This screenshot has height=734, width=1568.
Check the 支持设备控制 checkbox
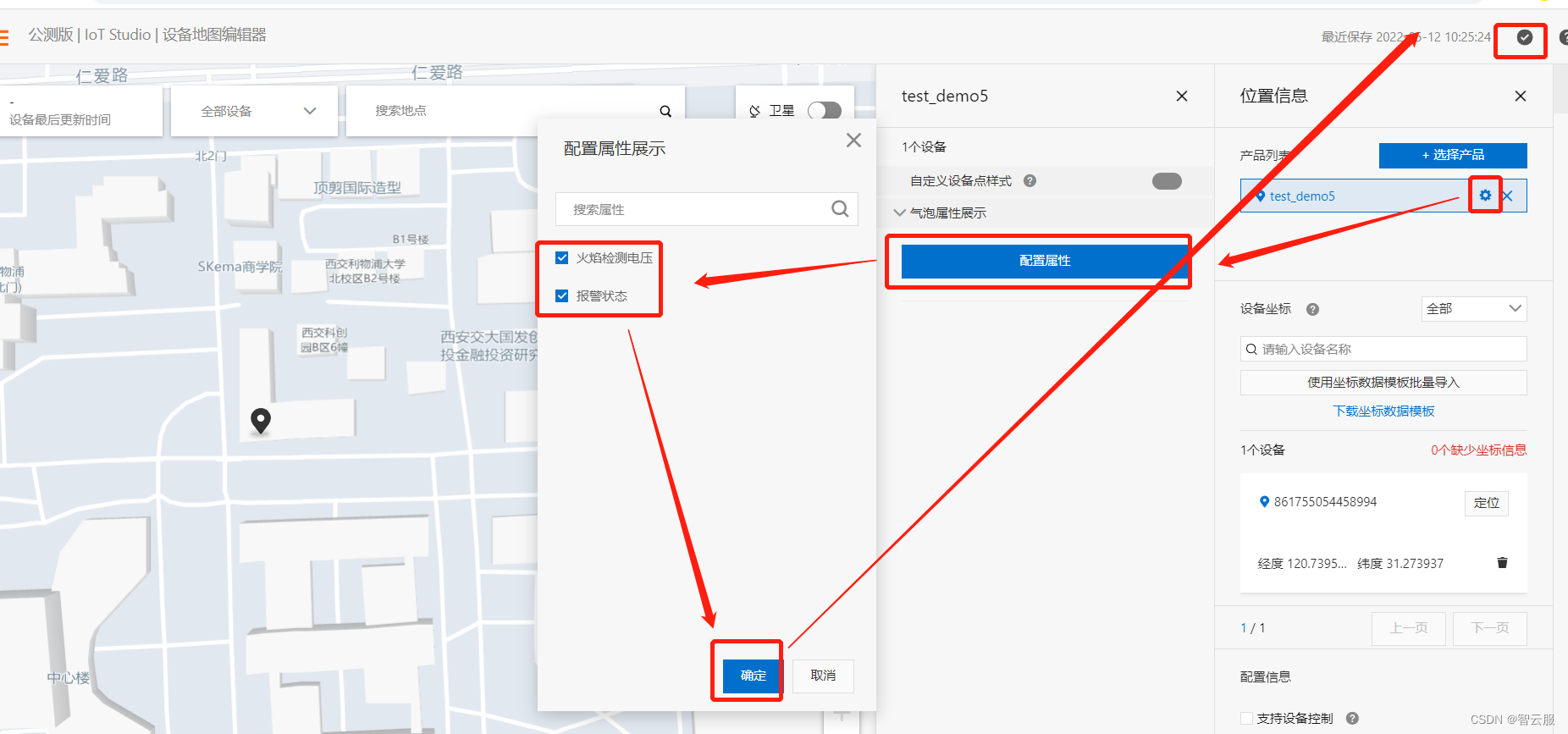1246,718
